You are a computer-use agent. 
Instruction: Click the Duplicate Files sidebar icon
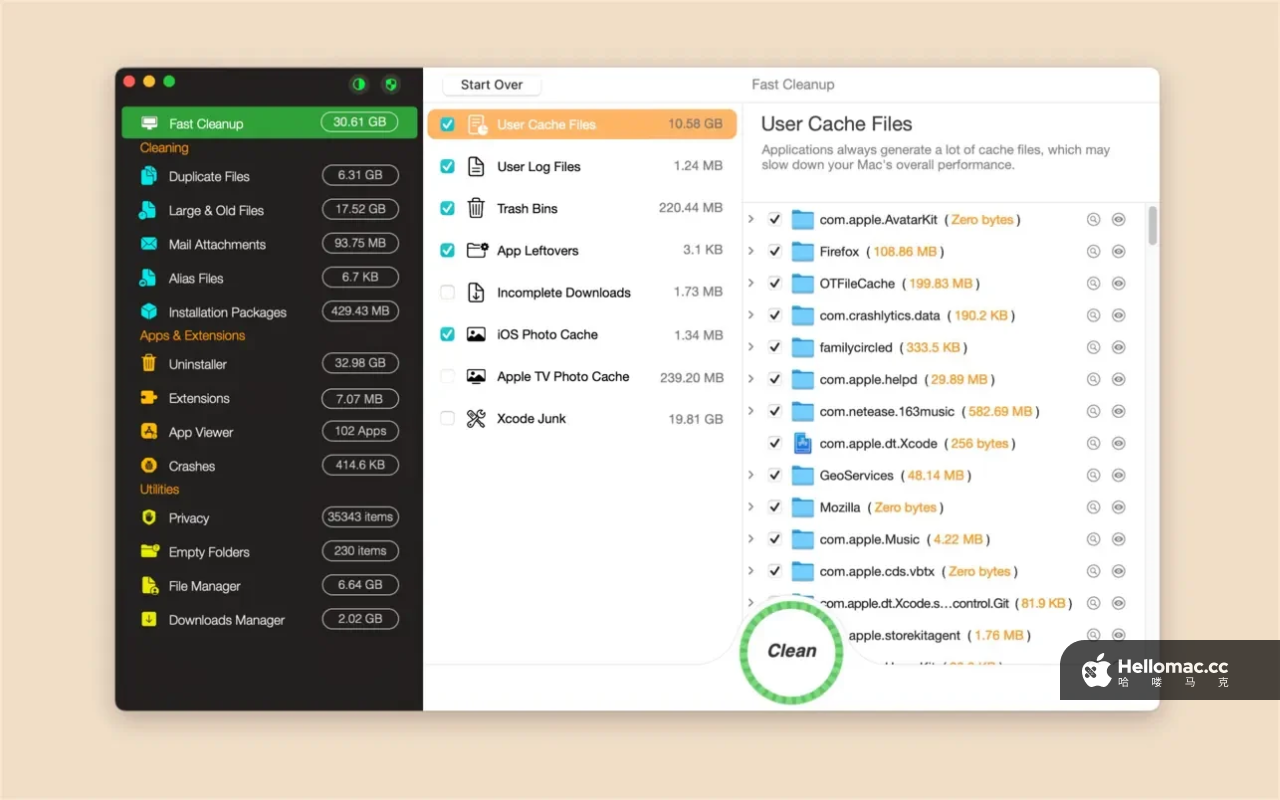pos(149,176)
